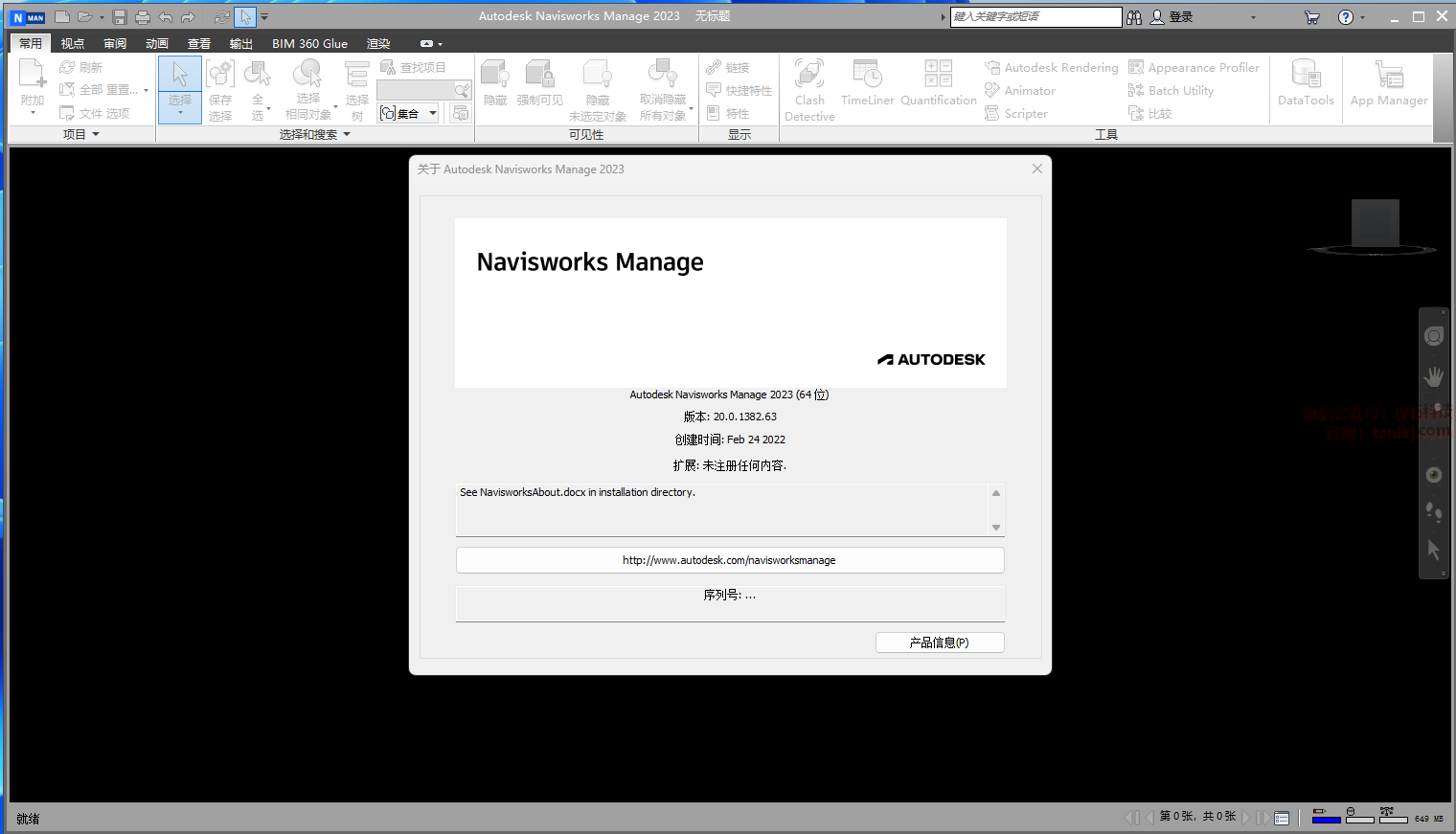This screenshot has width=1456, height=834.
Task: Toggle the sheet browser icon in status bar
Action: (1282, 818)
